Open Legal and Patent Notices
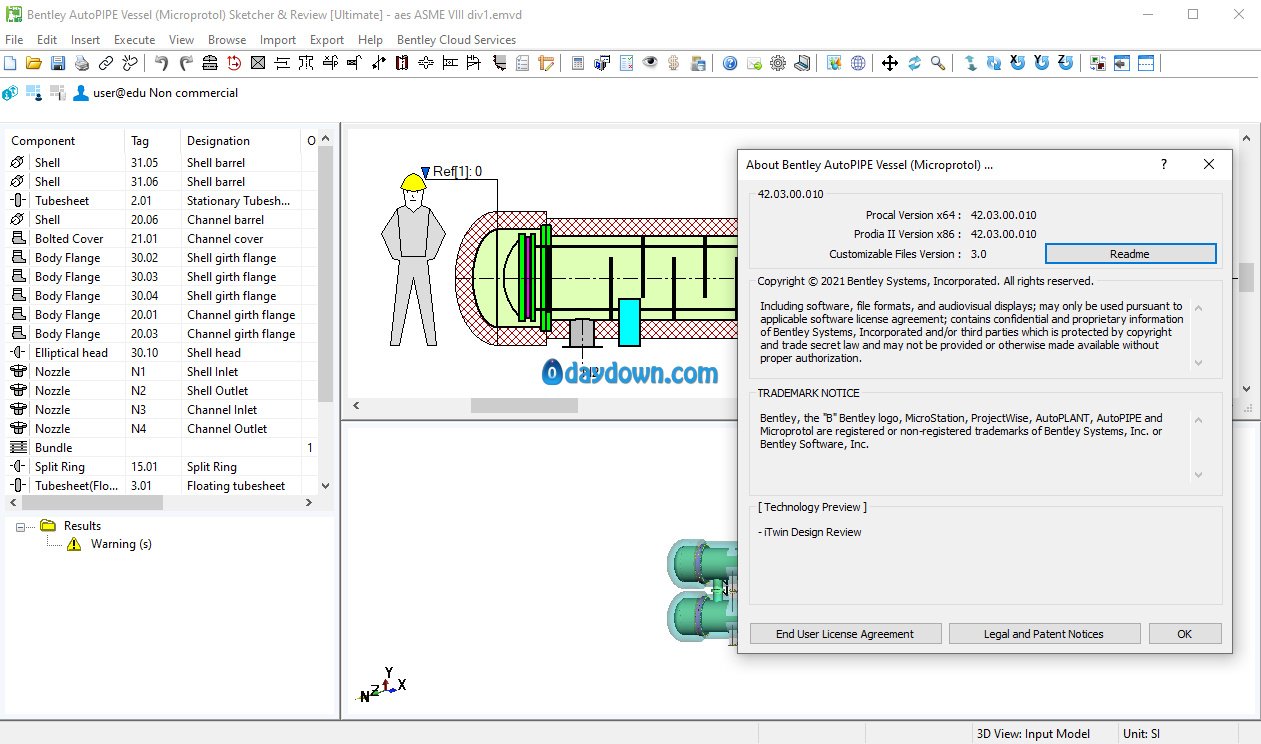The image size is (1261, 744). pyautogui.click(x=1044, y=634)
